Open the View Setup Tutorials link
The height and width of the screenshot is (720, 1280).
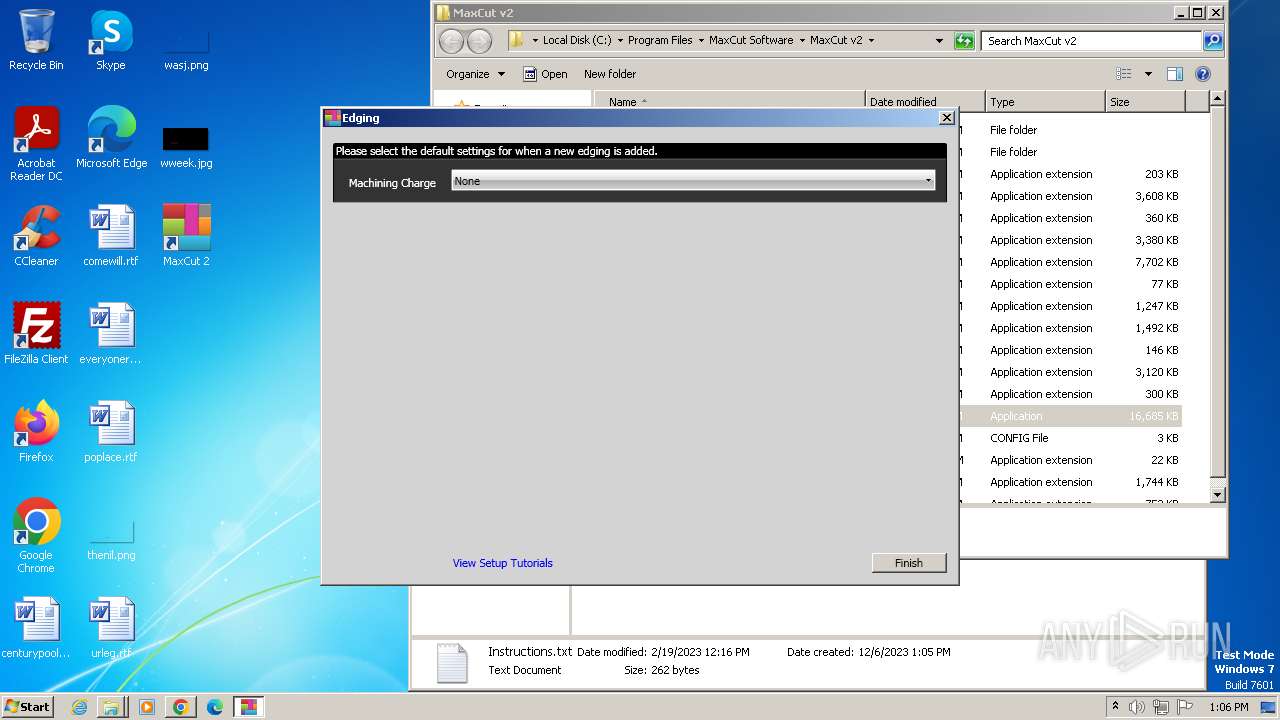(x=502, y=563)
